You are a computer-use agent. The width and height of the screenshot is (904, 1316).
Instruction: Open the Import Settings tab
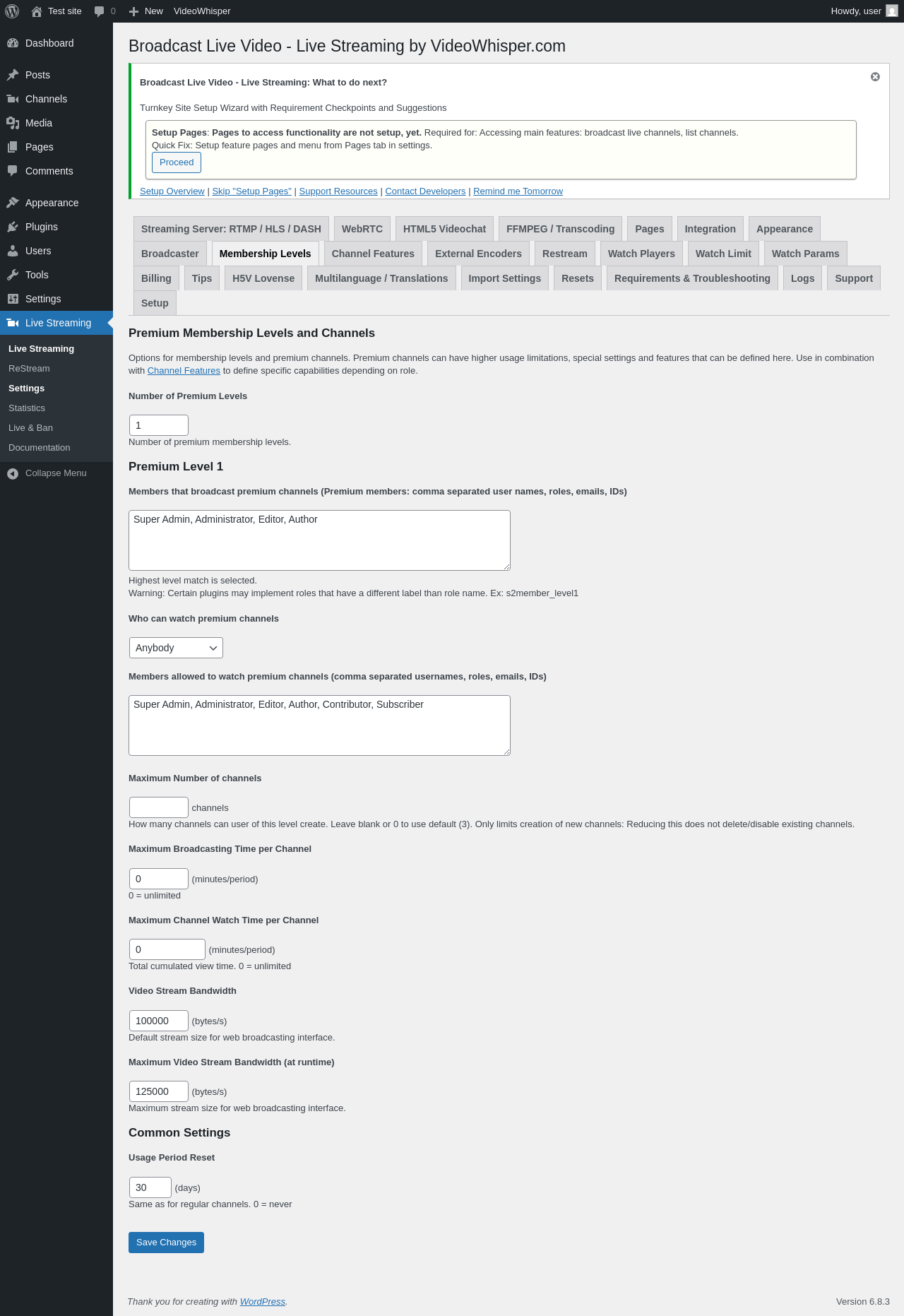[x=504, y=278]
